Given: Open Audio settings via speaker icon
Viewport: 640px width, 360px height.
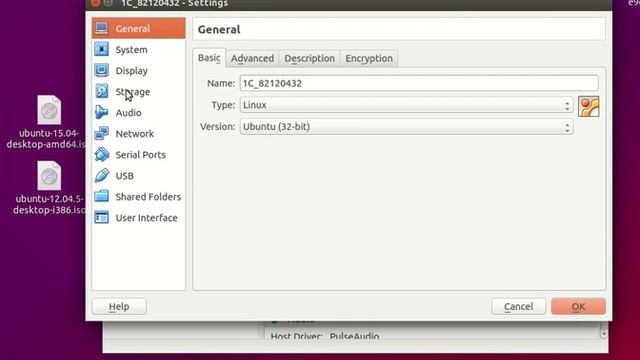Looking at the screenshot, I should click(x=102, y=112).
